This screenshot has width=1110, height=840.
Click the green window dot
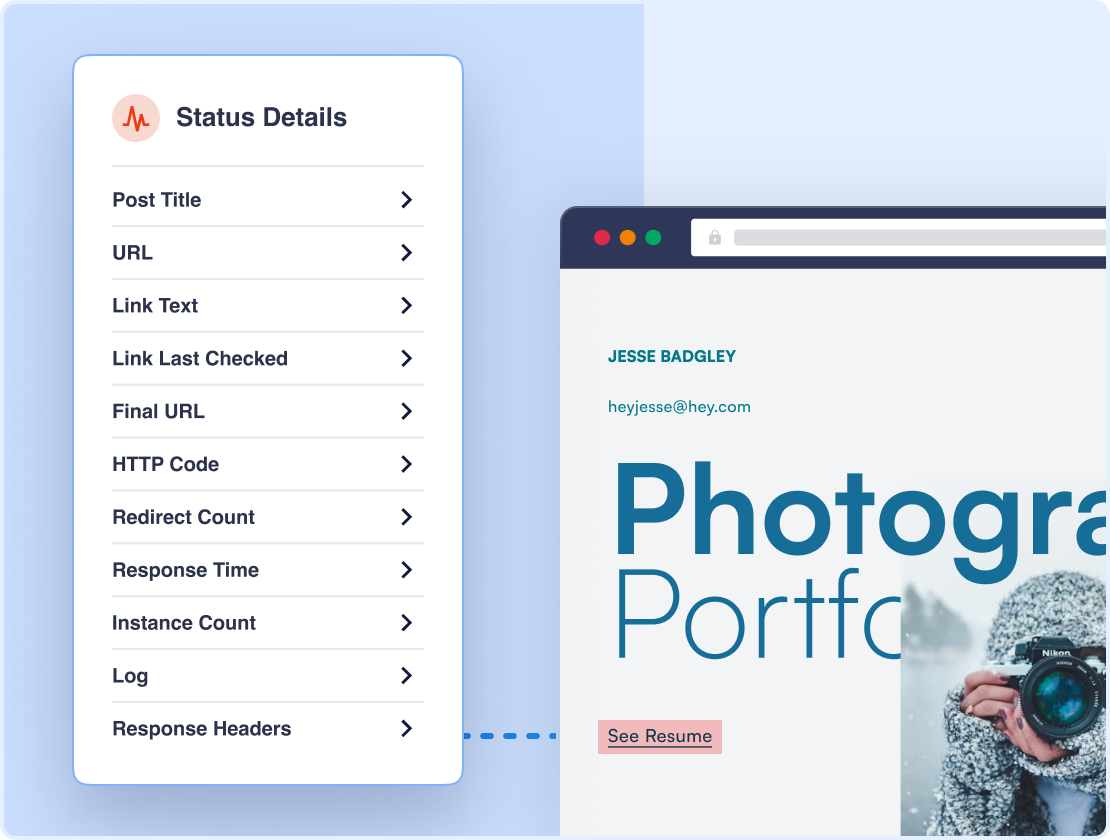(x=653, y=237)
